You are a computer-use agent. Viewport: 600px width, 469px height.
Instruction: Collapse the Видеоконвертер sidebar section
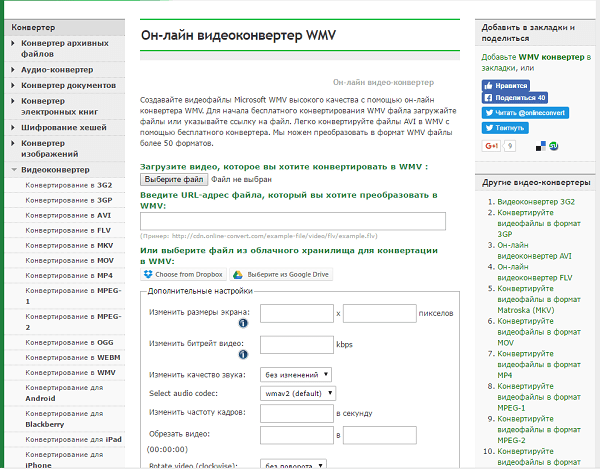pyautogui.click(x=55, y=170)
